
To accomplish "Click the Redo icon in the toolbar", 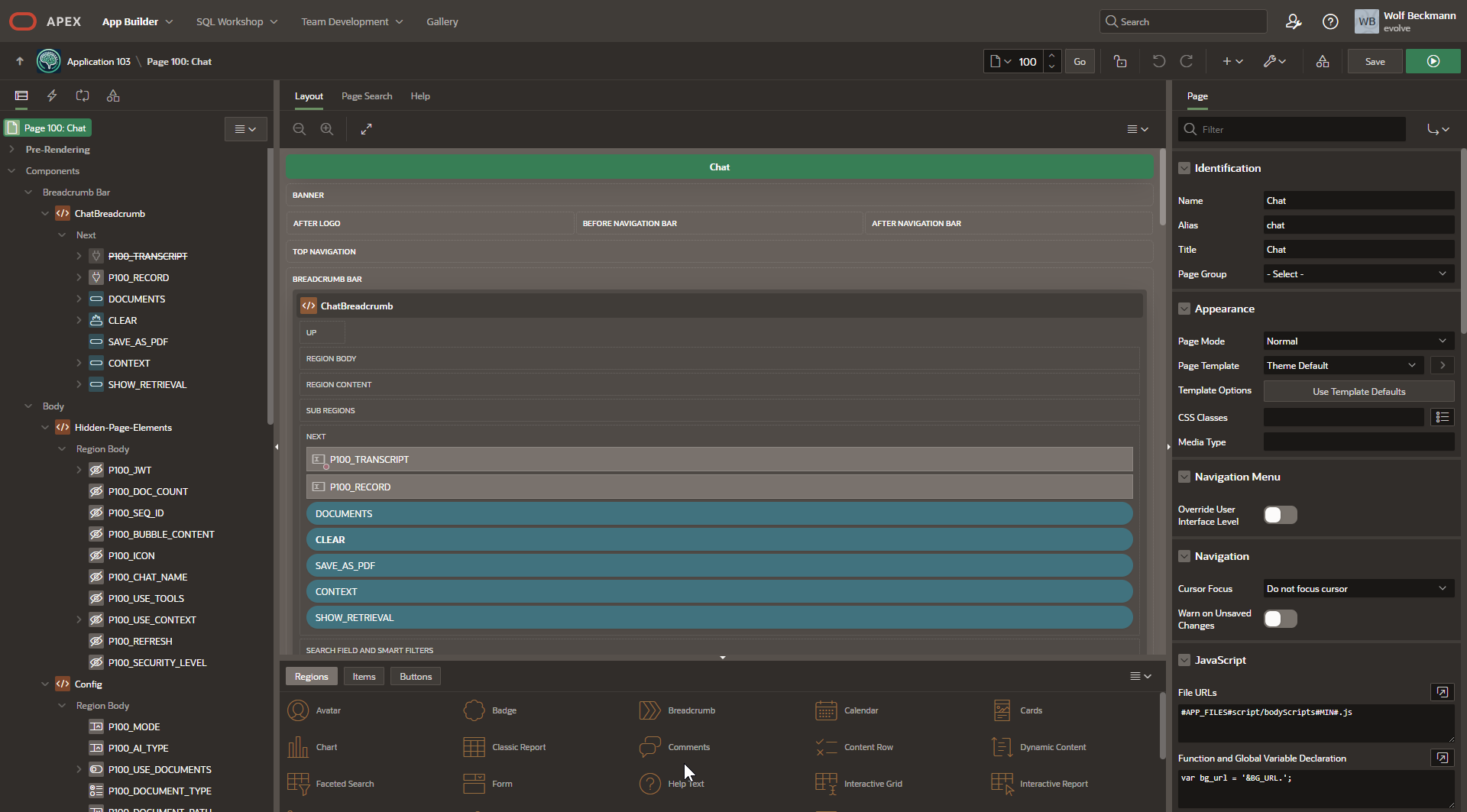I will point(1187,62).
